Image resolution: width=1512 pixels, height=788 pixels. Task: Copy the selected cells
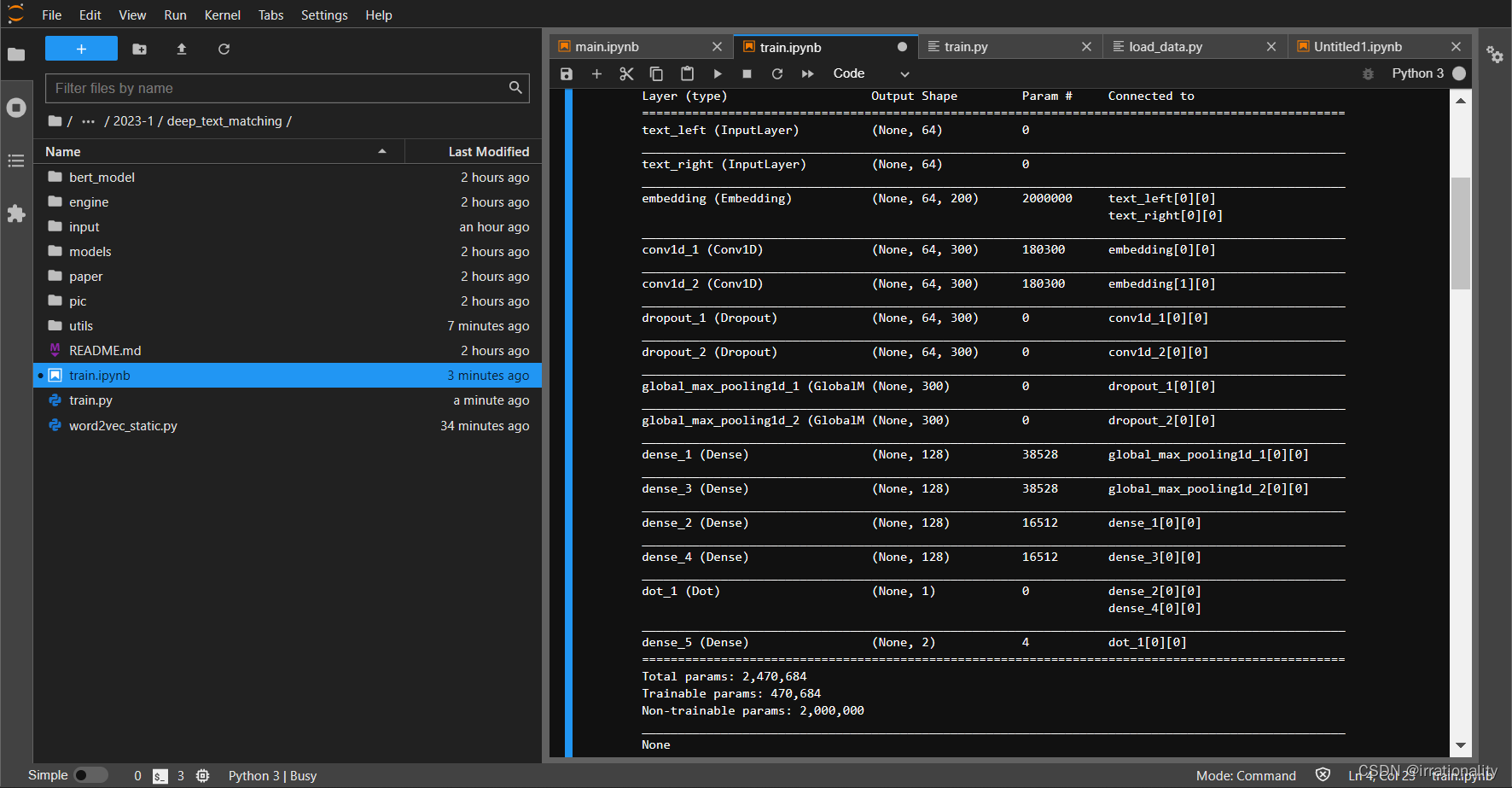[656, 73]
